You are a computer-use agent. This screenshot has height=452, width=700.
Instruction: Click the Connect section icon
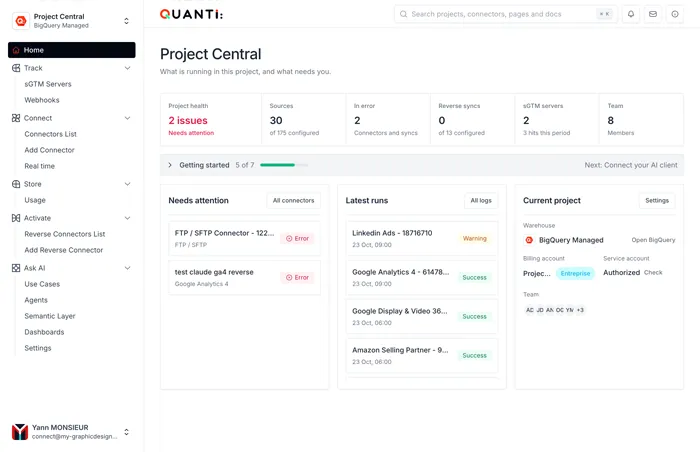(x=16, y=118)
